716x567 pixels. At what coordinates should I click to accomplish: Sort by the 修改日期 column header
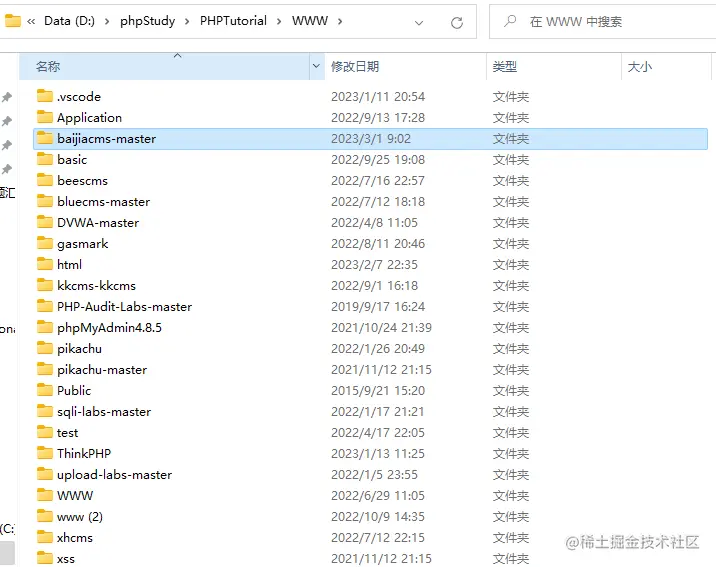tap(405, 67)
